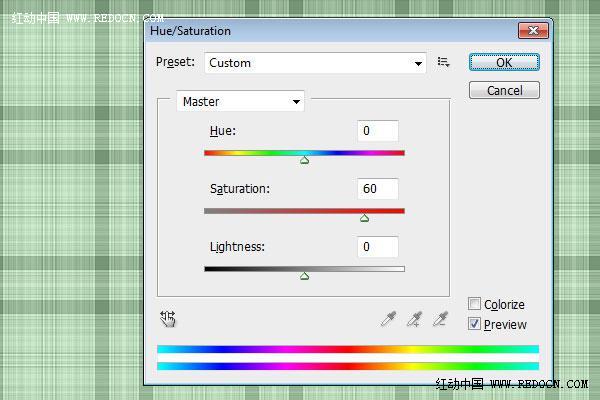Grab the Saturation slider thumb
This screenshot has width=600, height=400.
[364, 218]
